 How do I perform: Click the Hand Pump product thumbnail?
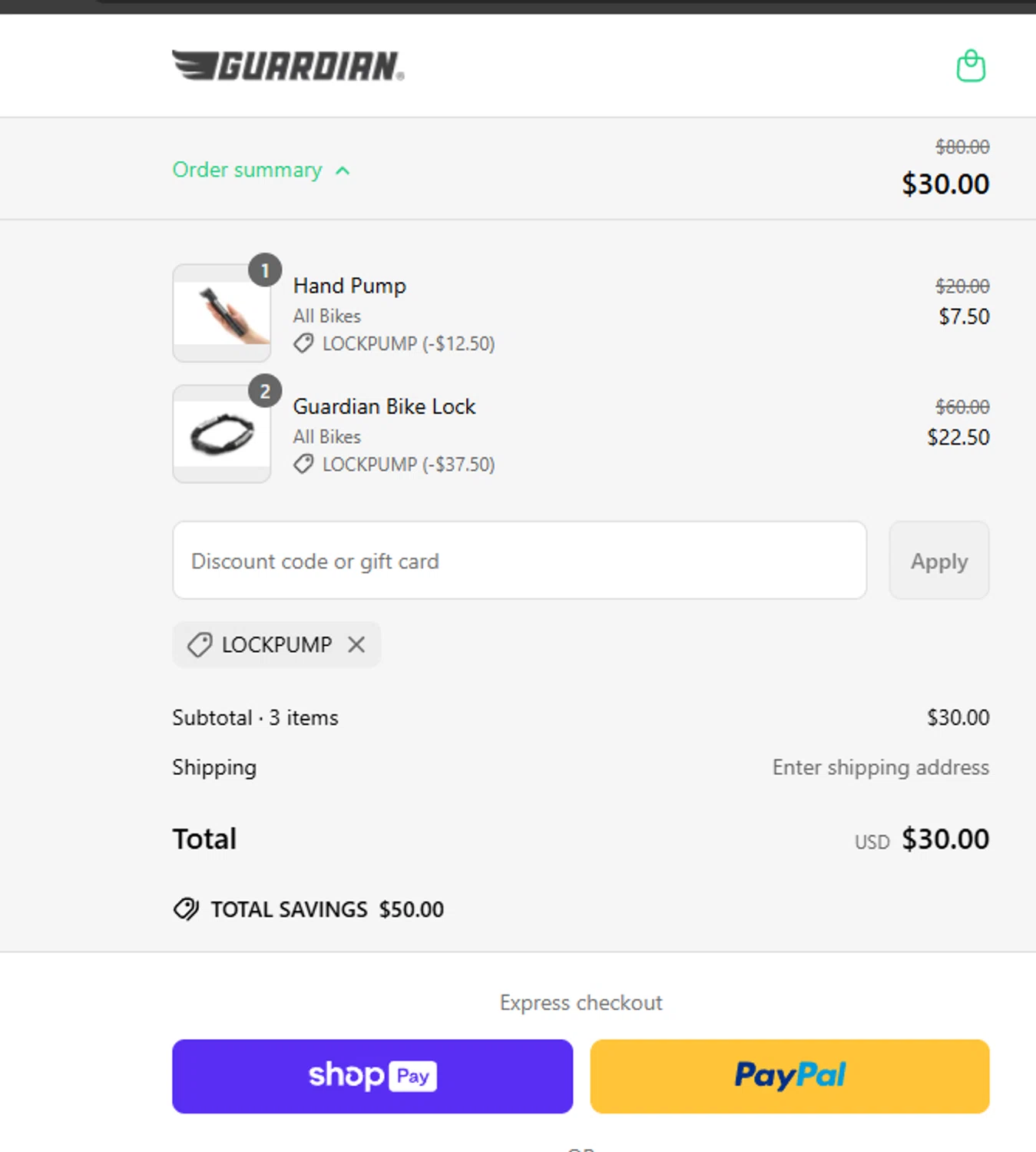pyautogui.click(x=222, y=313)
